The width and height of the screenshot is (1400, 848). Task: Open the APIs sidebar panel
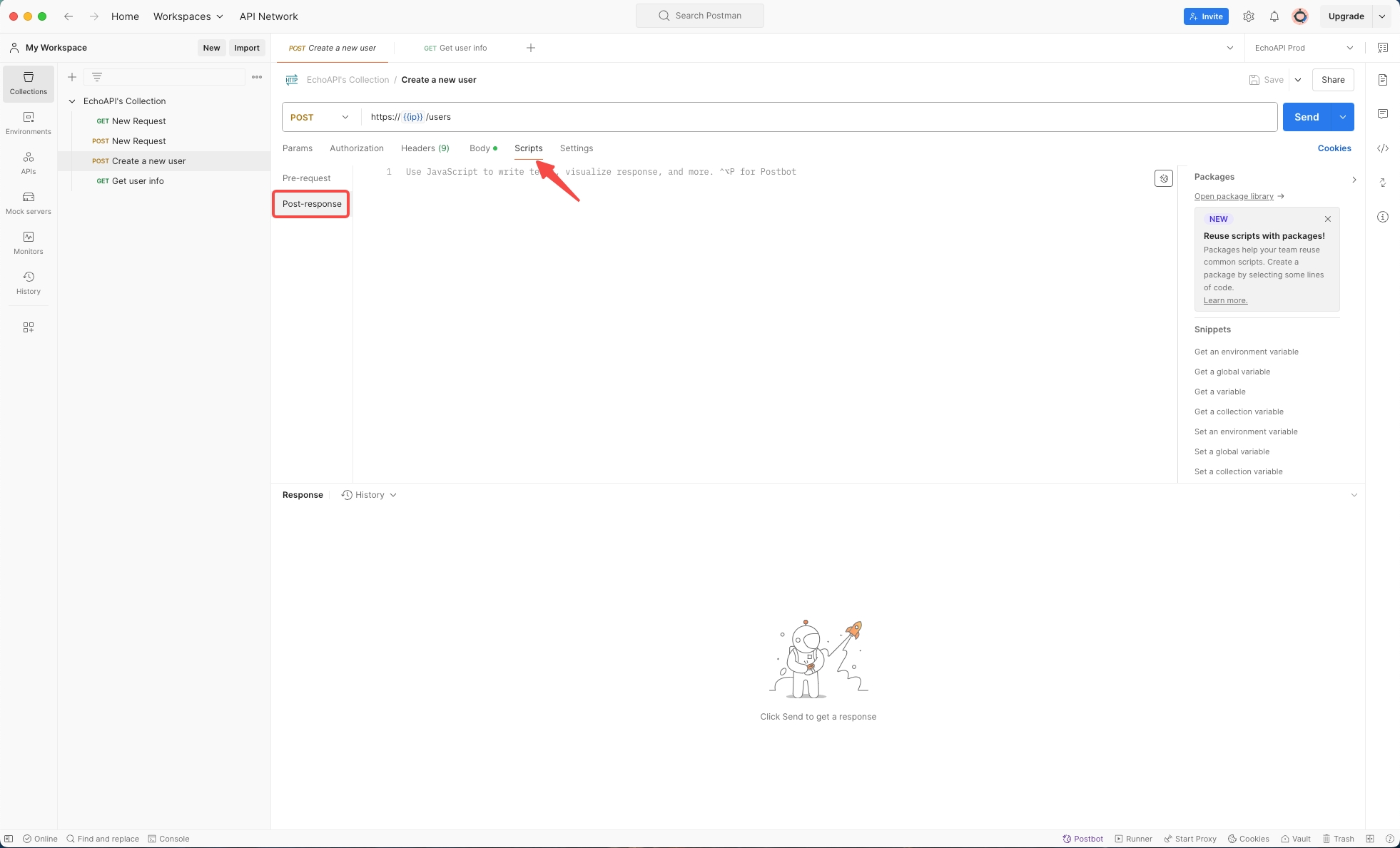[29, 163]
